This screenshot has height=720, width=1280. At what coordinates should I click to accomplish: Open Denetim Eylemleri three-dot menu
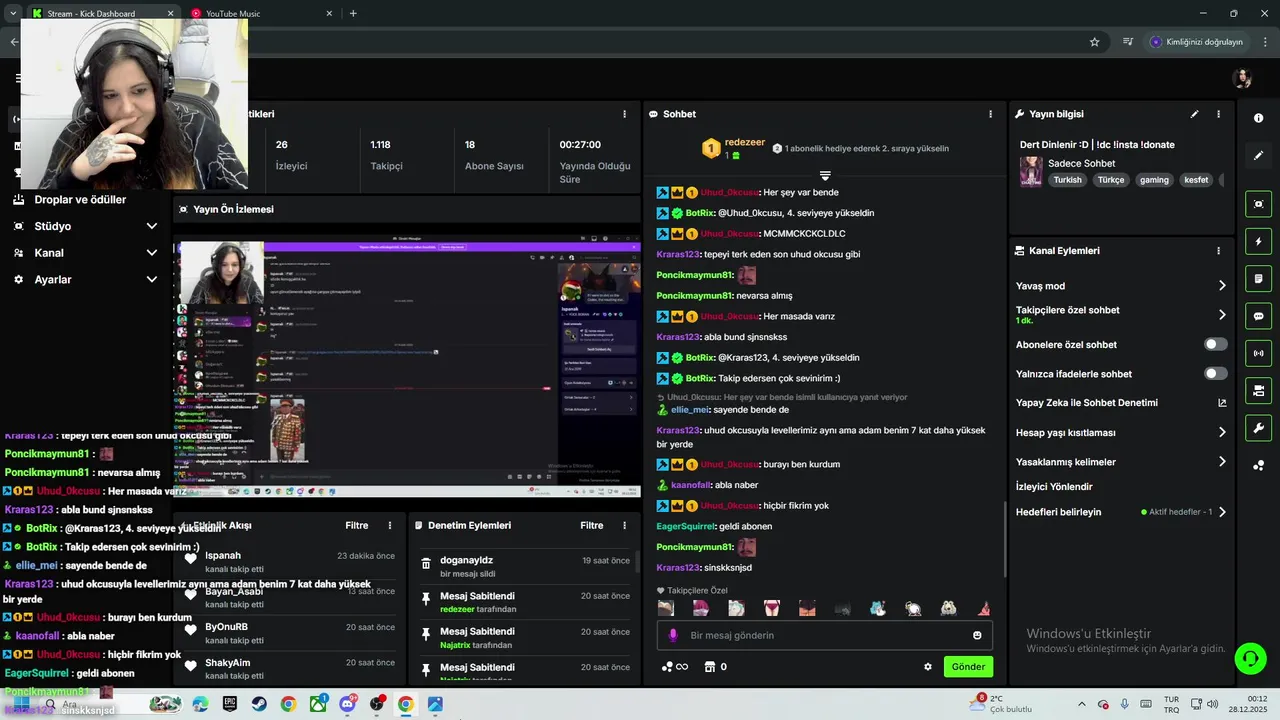625,525
